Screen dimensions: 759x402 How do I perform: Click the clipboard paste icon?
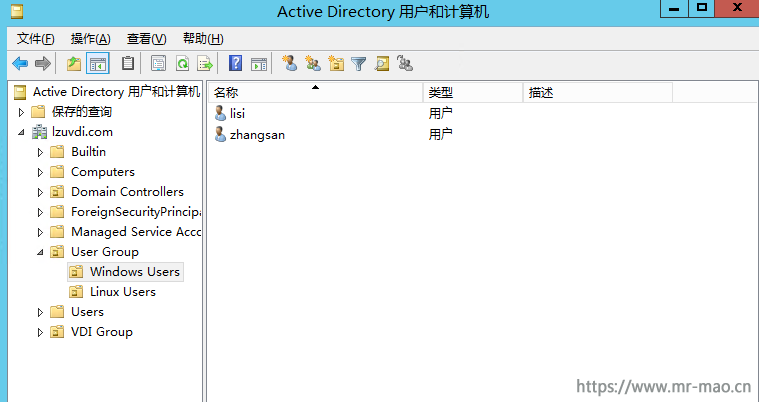[128, 63]
